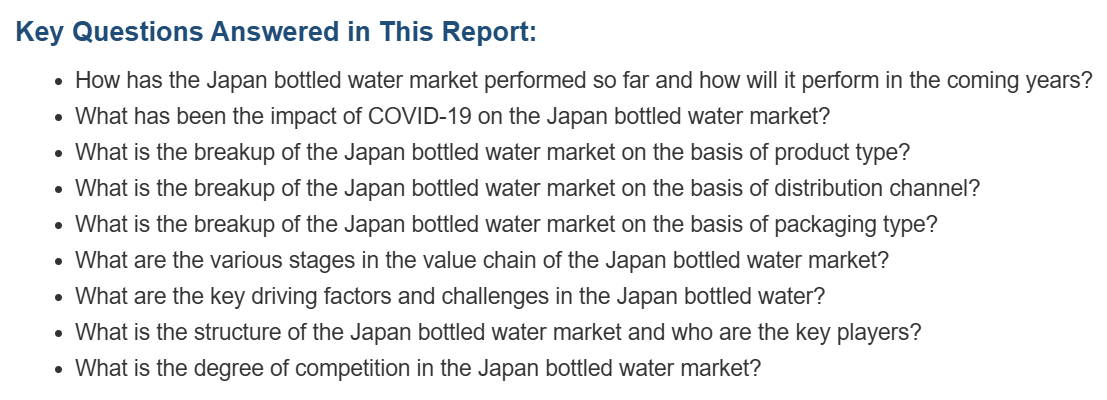The image size is (1107, 400).
Task: Click the bullet before the value chain question
Action: click(x=60, y=262)
